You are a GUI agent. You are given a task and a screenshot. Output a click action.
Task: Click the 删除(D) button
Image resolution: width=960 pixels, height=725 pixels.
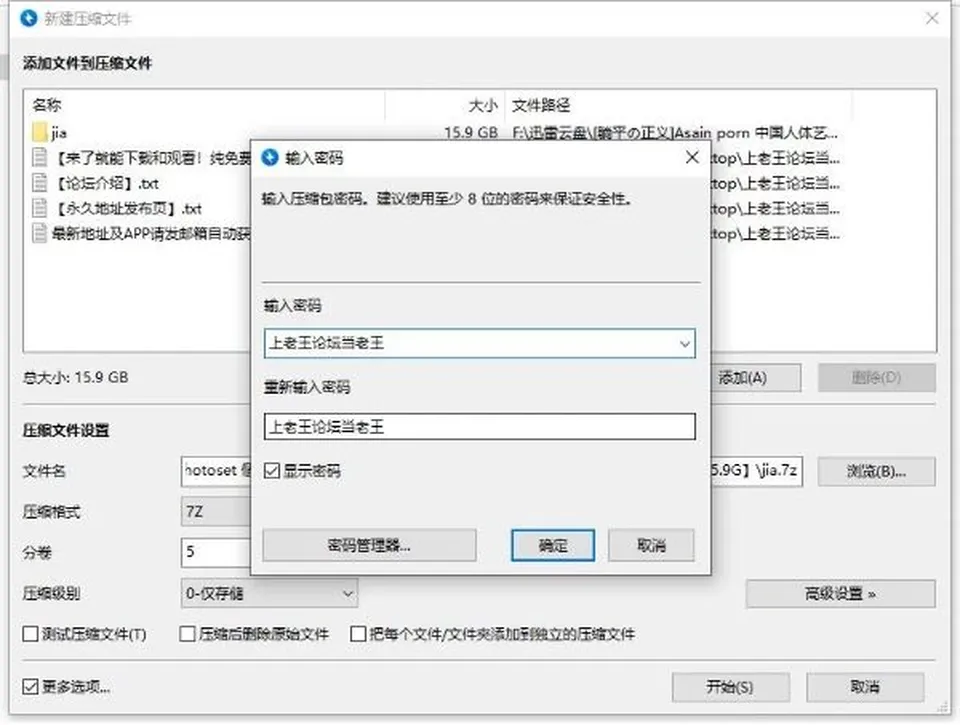(x=876, y=378)
